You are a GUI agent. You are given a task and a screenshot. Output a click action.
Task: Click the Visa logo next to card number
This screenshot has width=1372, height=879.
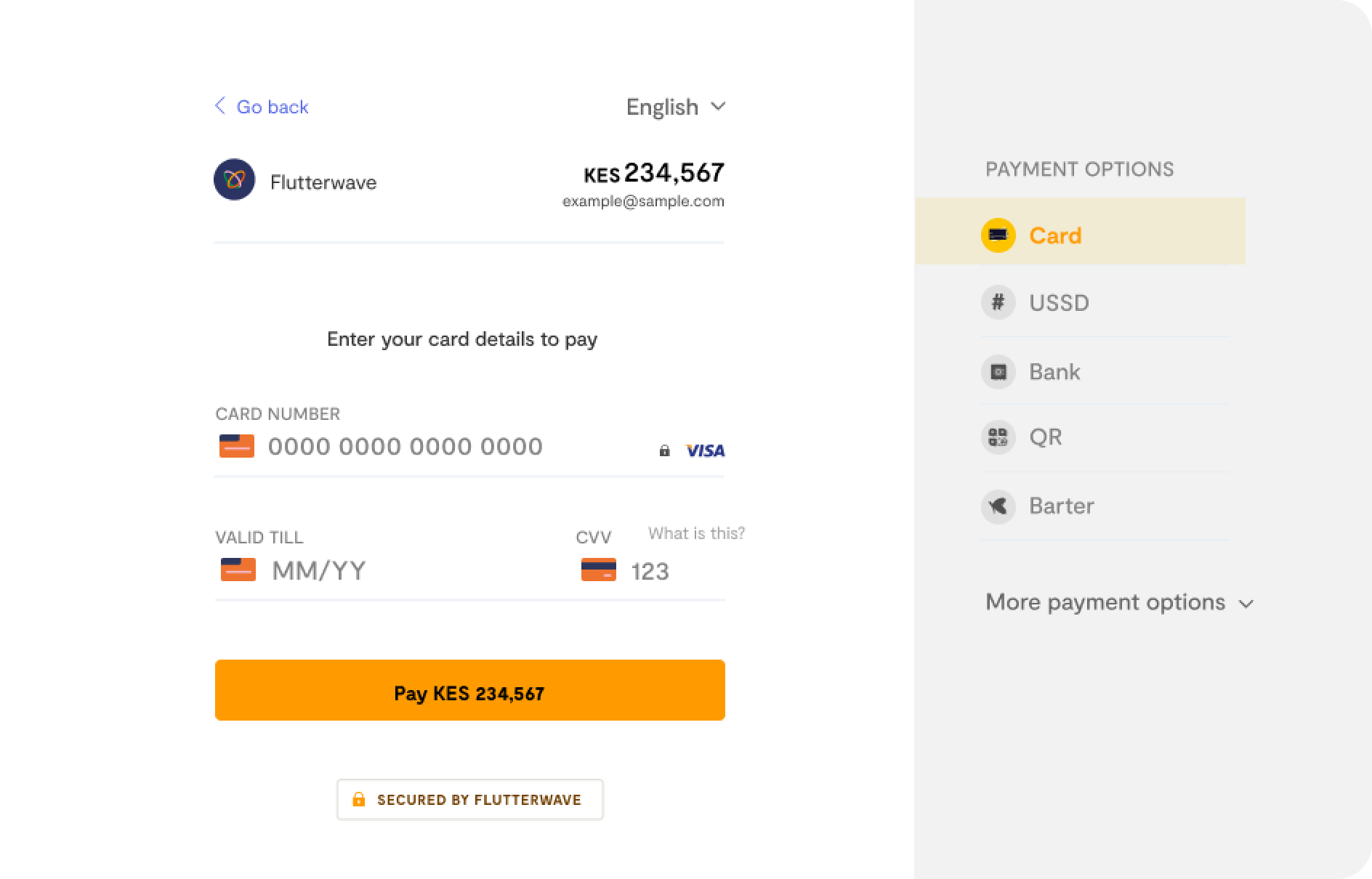point(704,450)
